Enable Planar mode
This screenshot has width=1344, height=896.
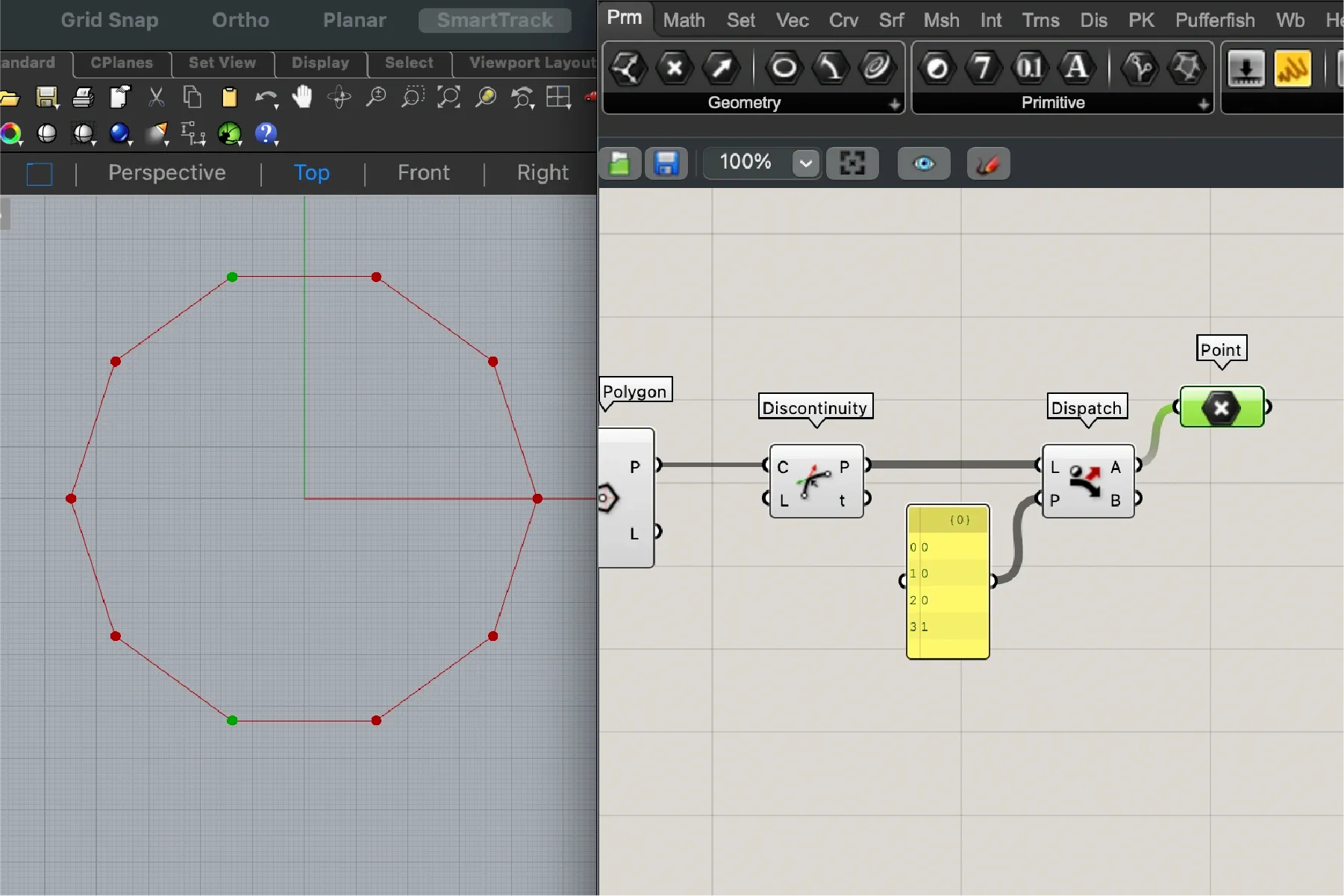point(354,20)
